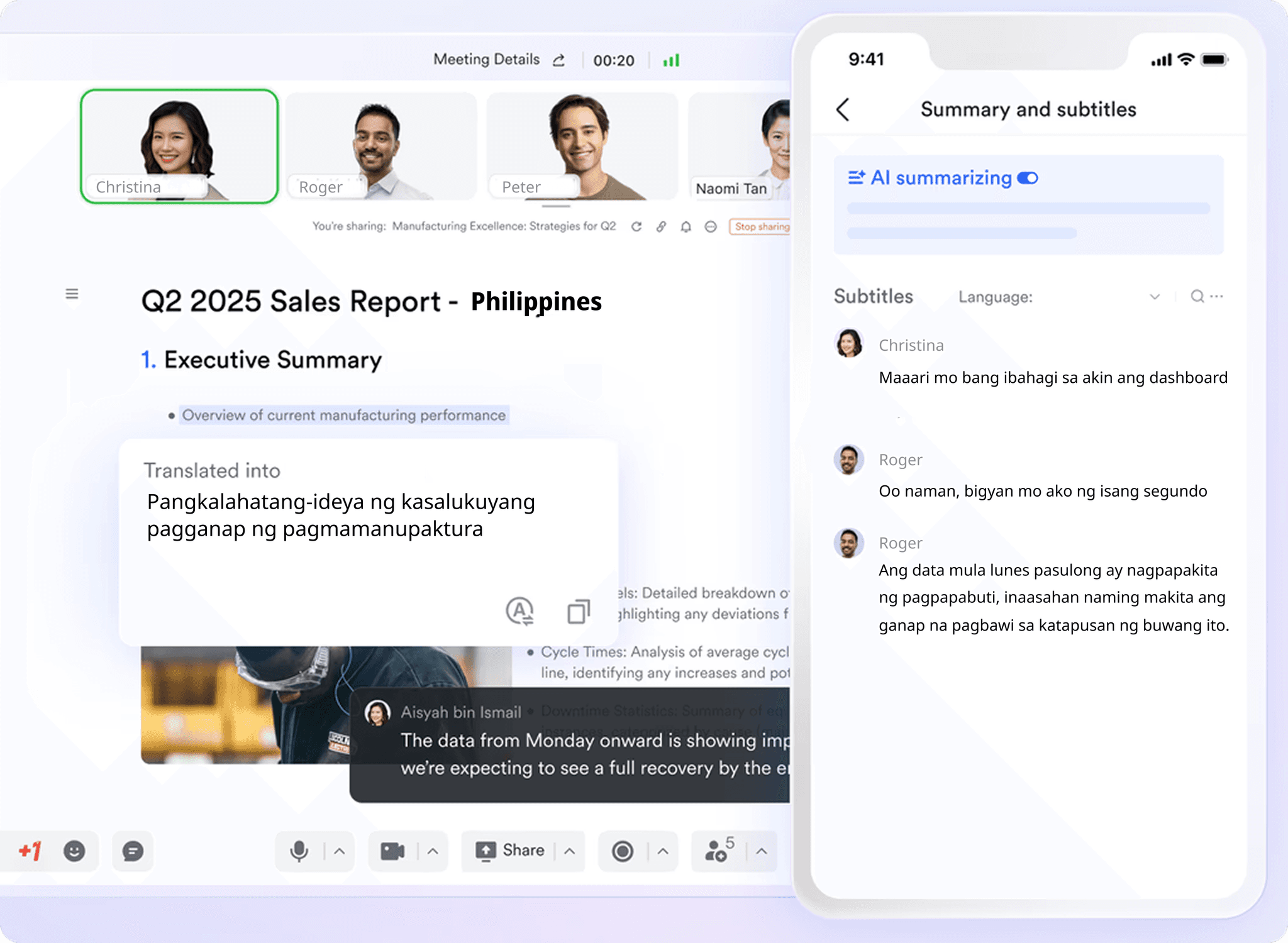The width and height of the screenshot is (1288, 943).
Task: Mute the microphone
Action: pos(299,851)
